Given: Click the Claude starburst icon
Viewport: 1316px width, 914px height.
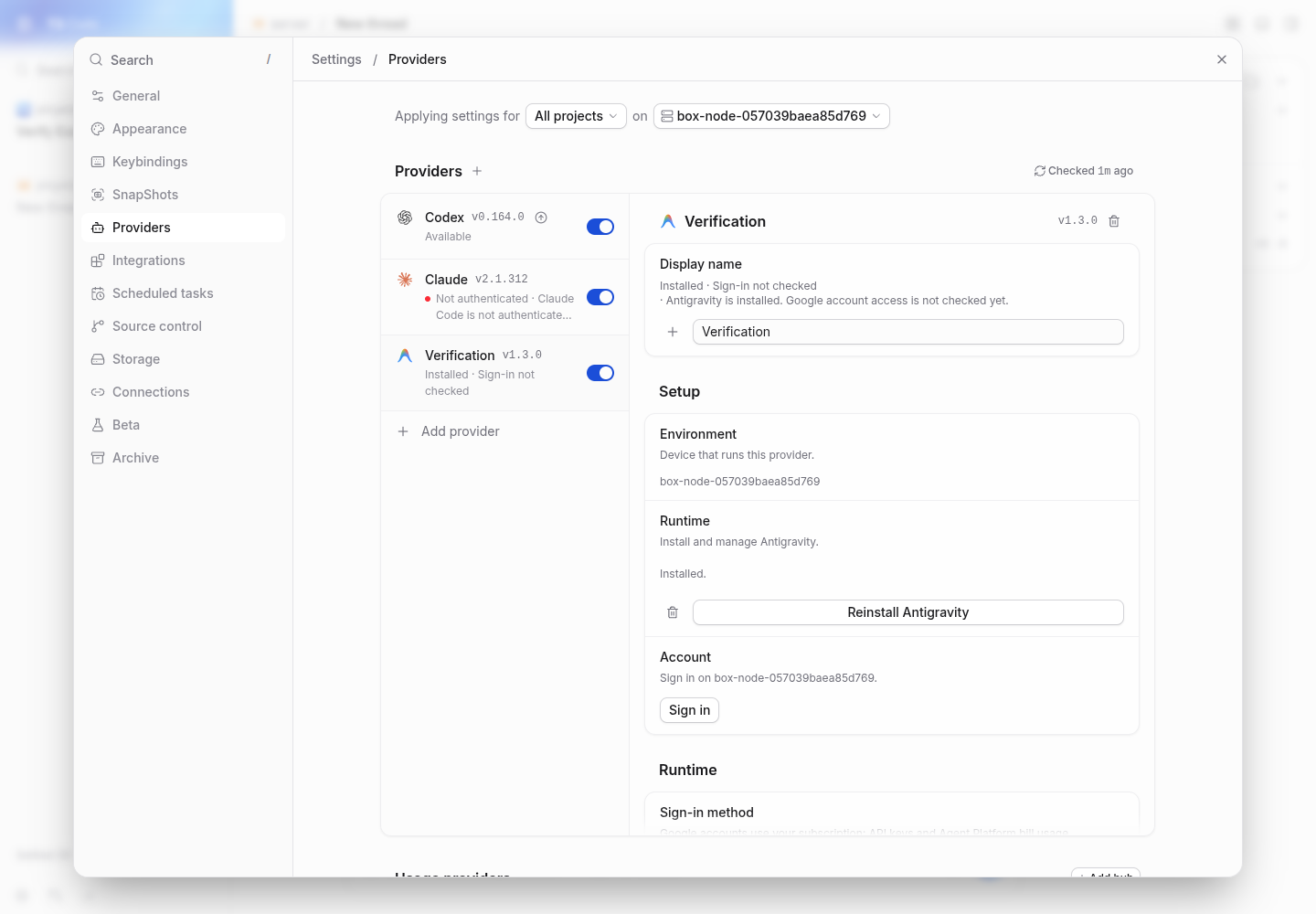Looking at the screenshot, I should 405,280.
